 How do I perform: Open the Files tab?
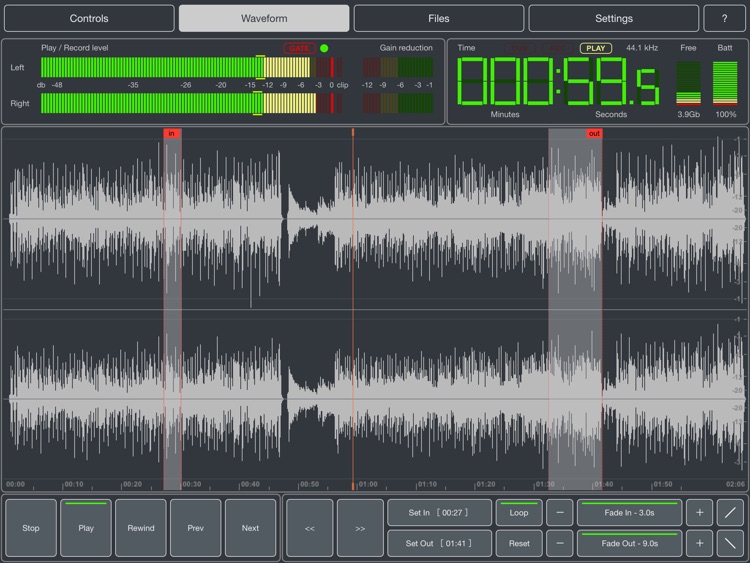(x=439, y=18)
